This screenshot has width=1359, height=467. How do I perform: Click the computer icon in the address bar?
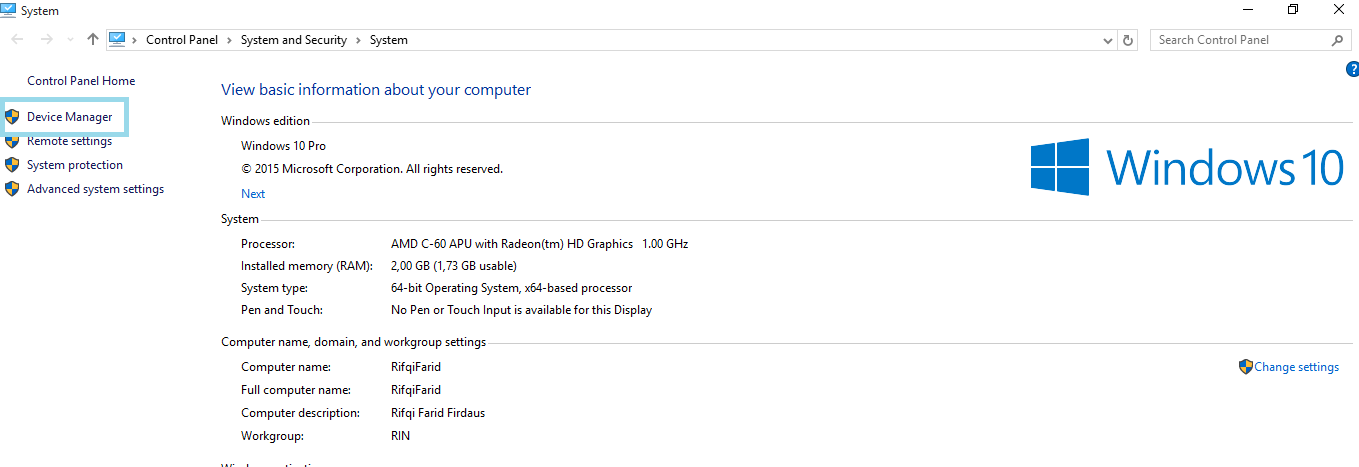pos(117,40)
